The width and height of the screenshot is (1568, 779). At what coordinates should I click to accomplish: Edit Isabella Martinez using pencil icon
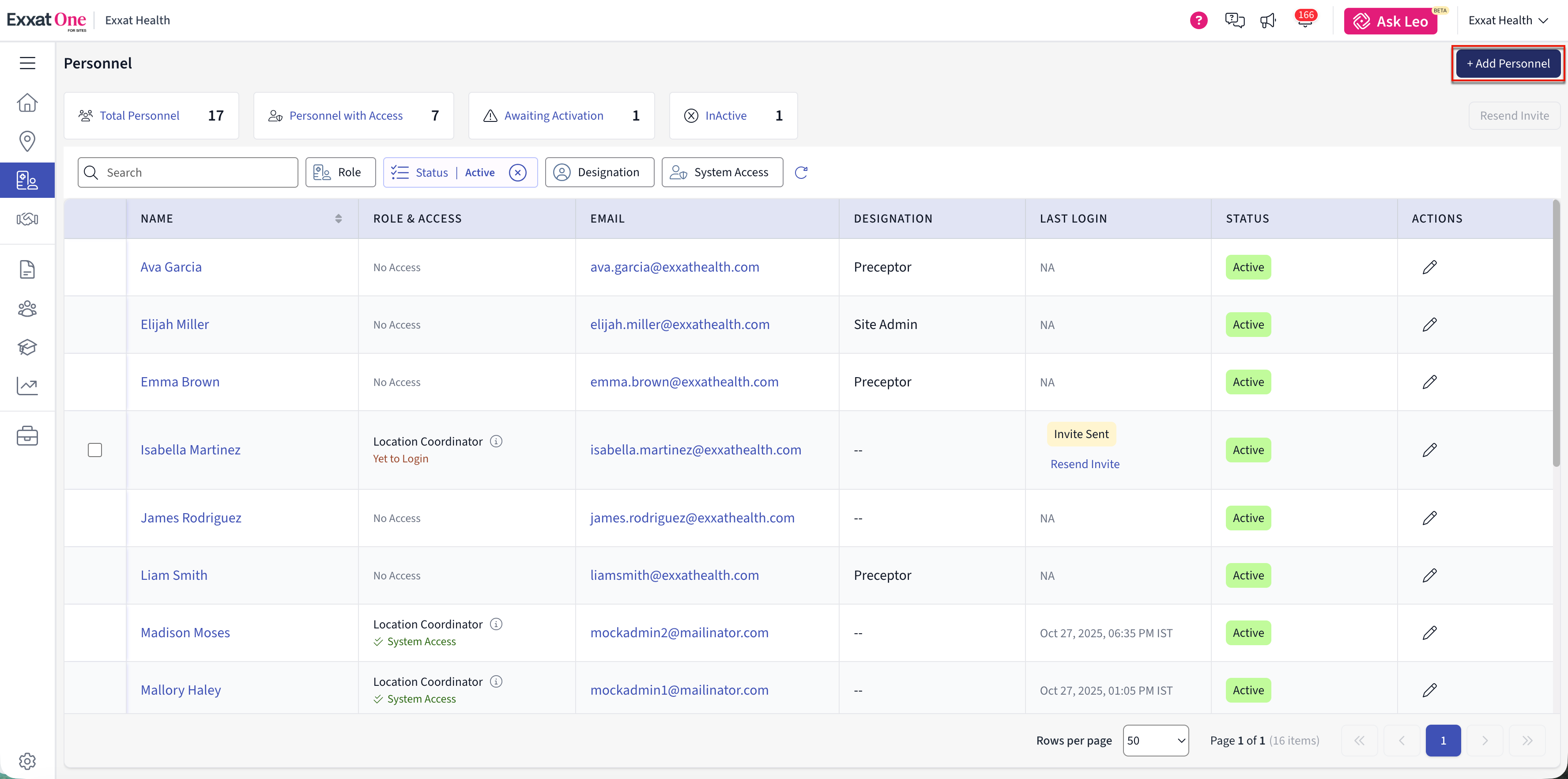click(x=1430, y=450)
